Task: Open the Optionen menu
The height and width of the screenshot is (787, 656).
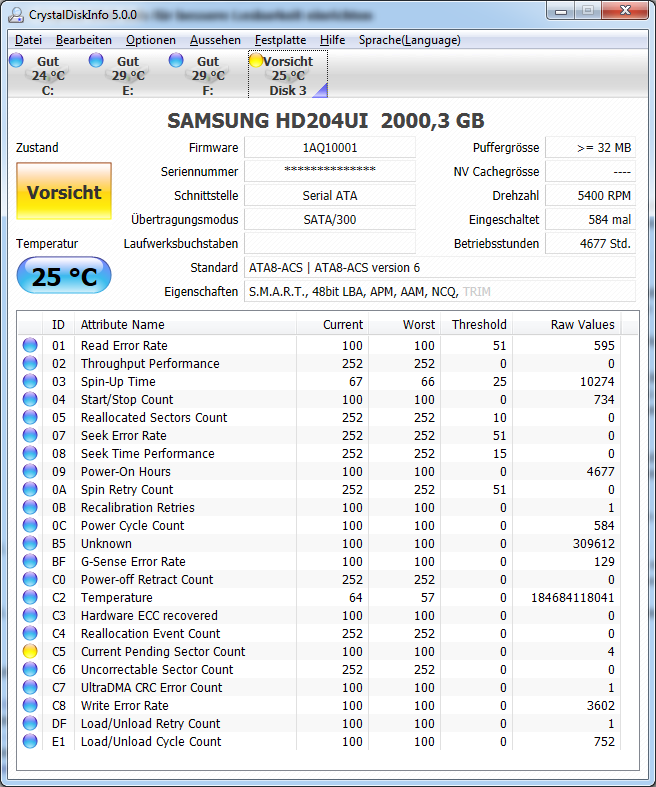Action: pyautogui.click(x=151, y=40)
